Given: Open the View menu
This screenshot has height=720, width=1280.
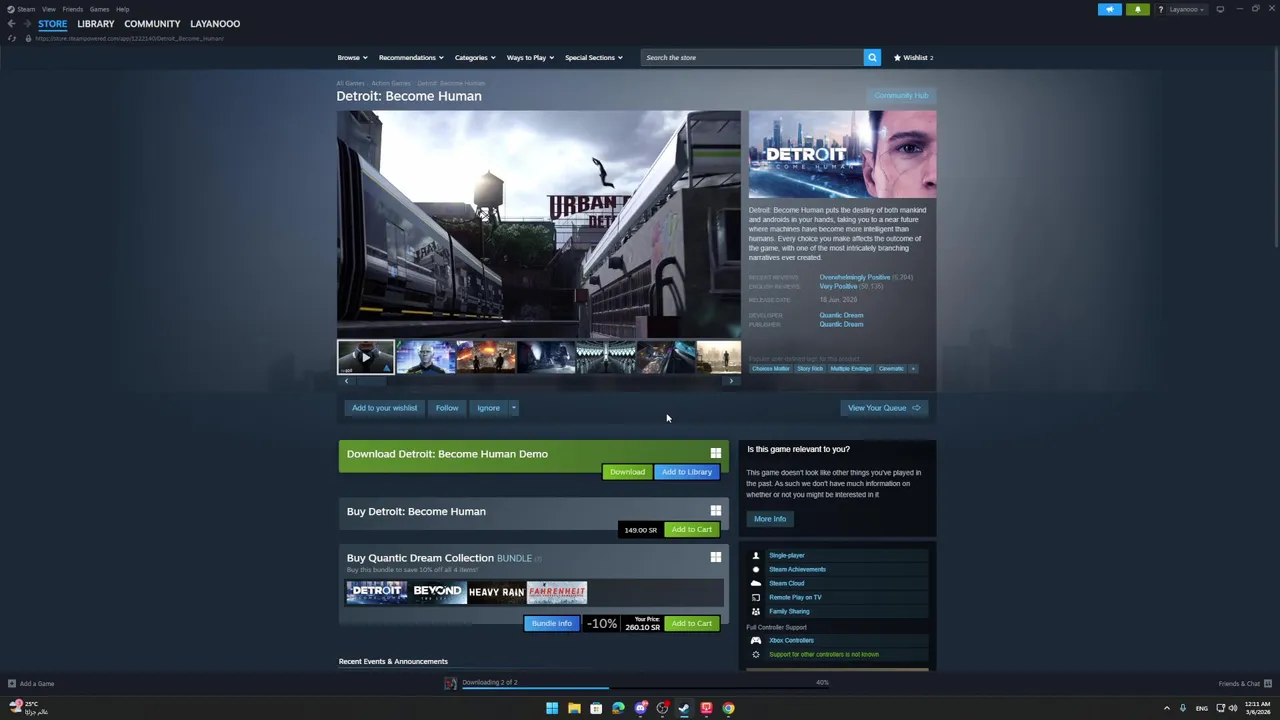Looking at the screenshot, I should [49, 9].
